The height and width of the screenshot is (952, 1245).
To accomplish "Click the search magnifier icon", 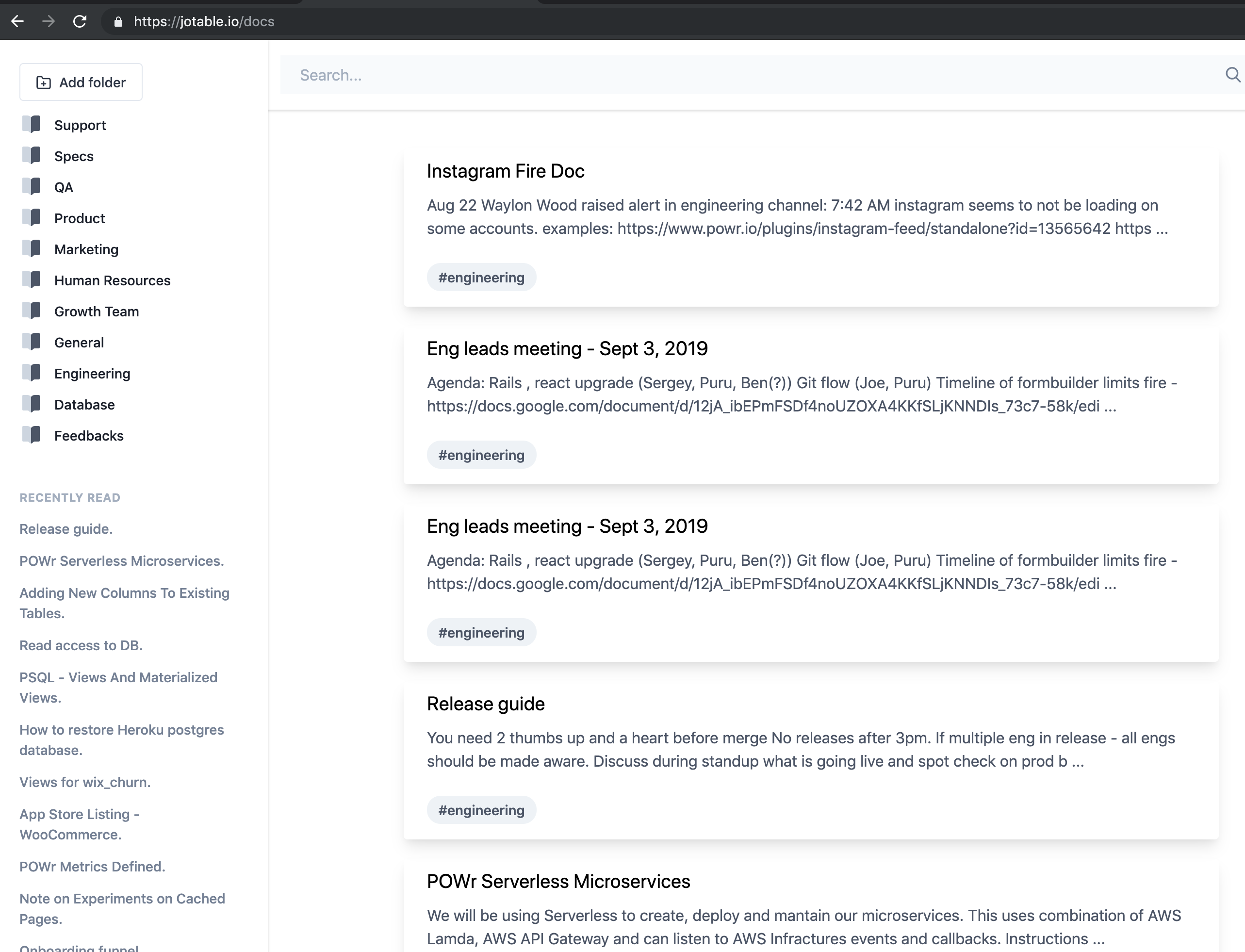I will click(1232, 75).
